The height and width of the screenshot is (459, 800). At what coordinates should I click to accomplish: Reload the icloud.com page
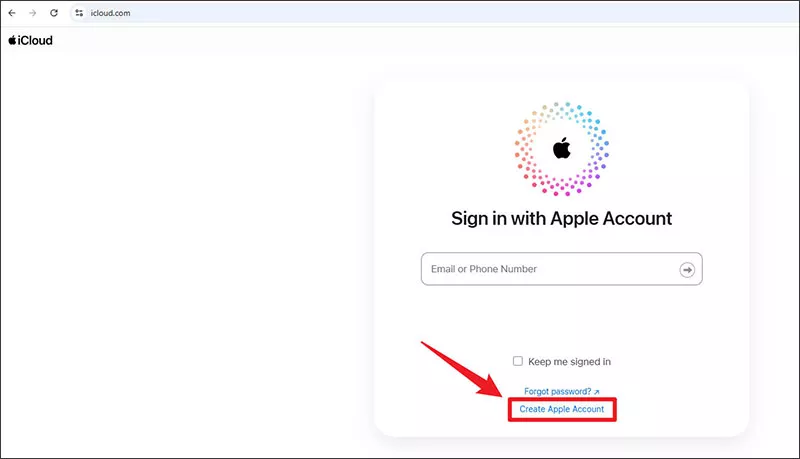point(52,12)
